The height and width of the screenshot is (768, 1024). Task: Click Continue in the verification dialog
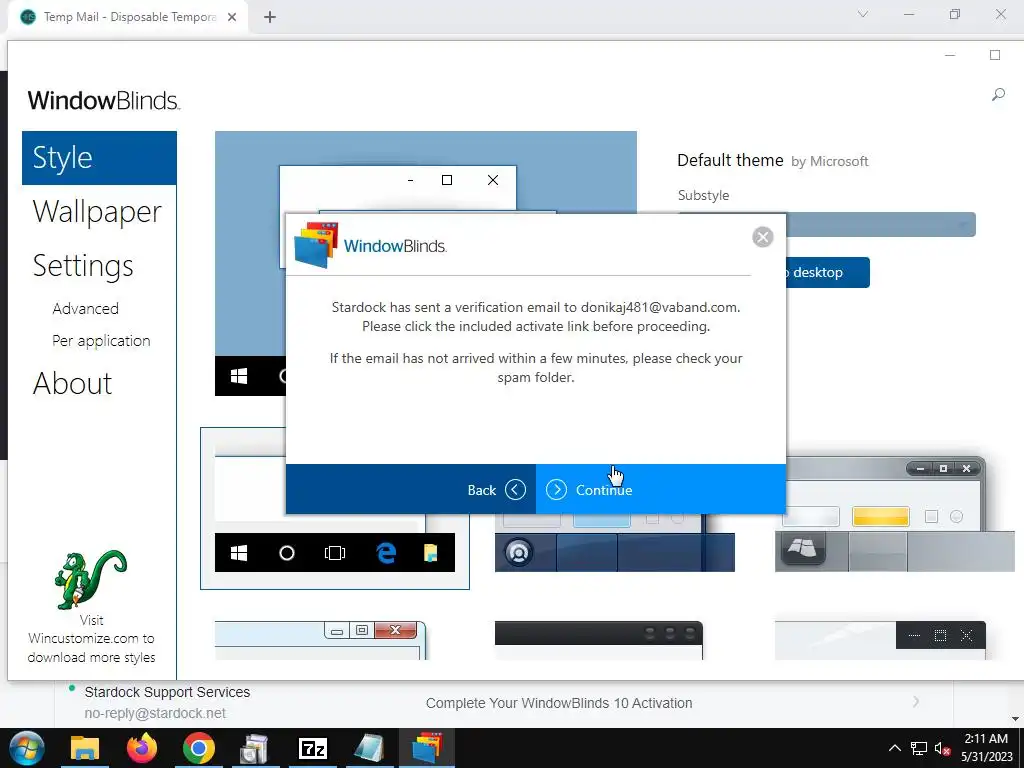click(660, 489)
